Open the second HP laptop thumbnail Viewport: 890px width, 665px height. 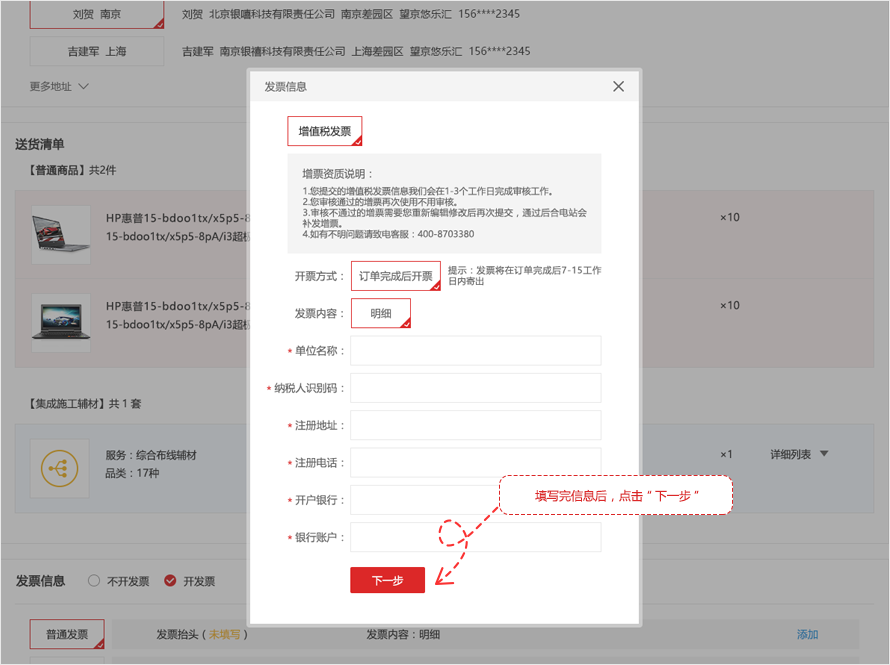[x=60, y=322]
